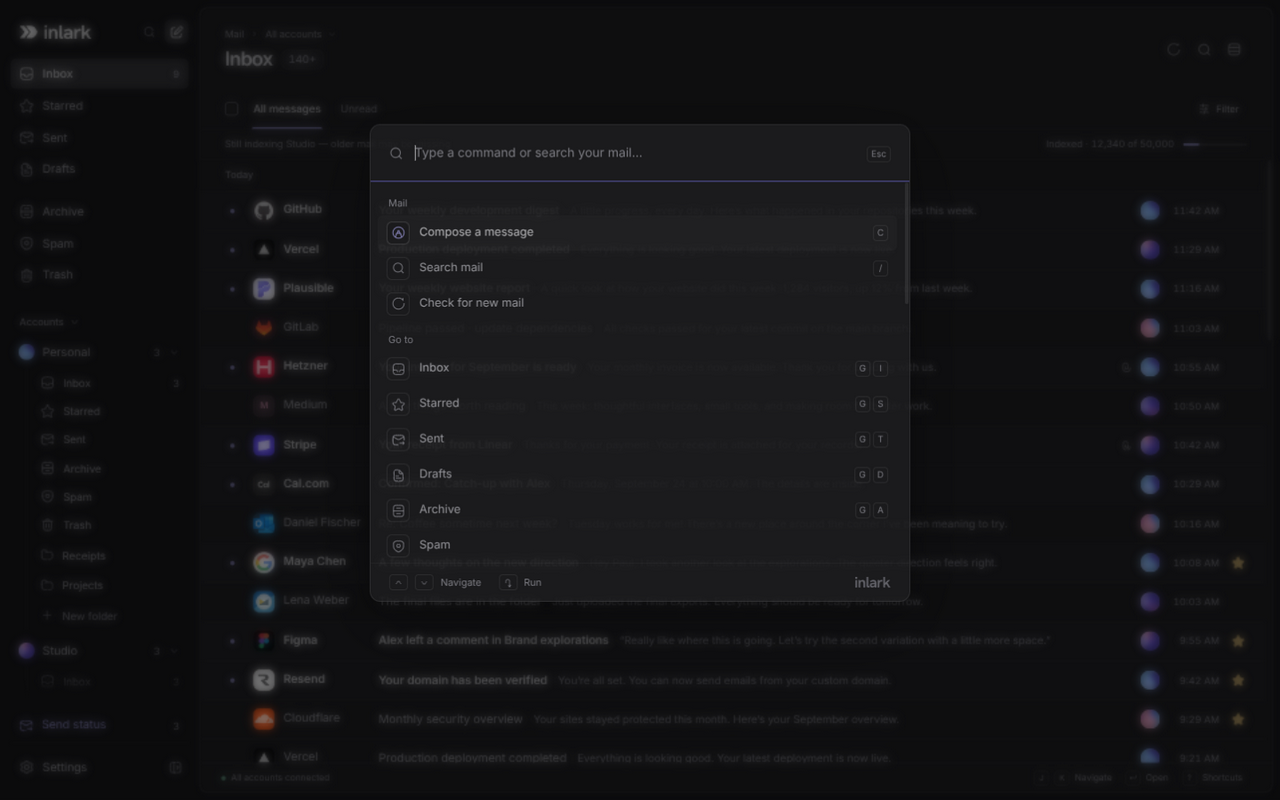
Task: Click the Stripe sender avatar
Action: [263, 445]
